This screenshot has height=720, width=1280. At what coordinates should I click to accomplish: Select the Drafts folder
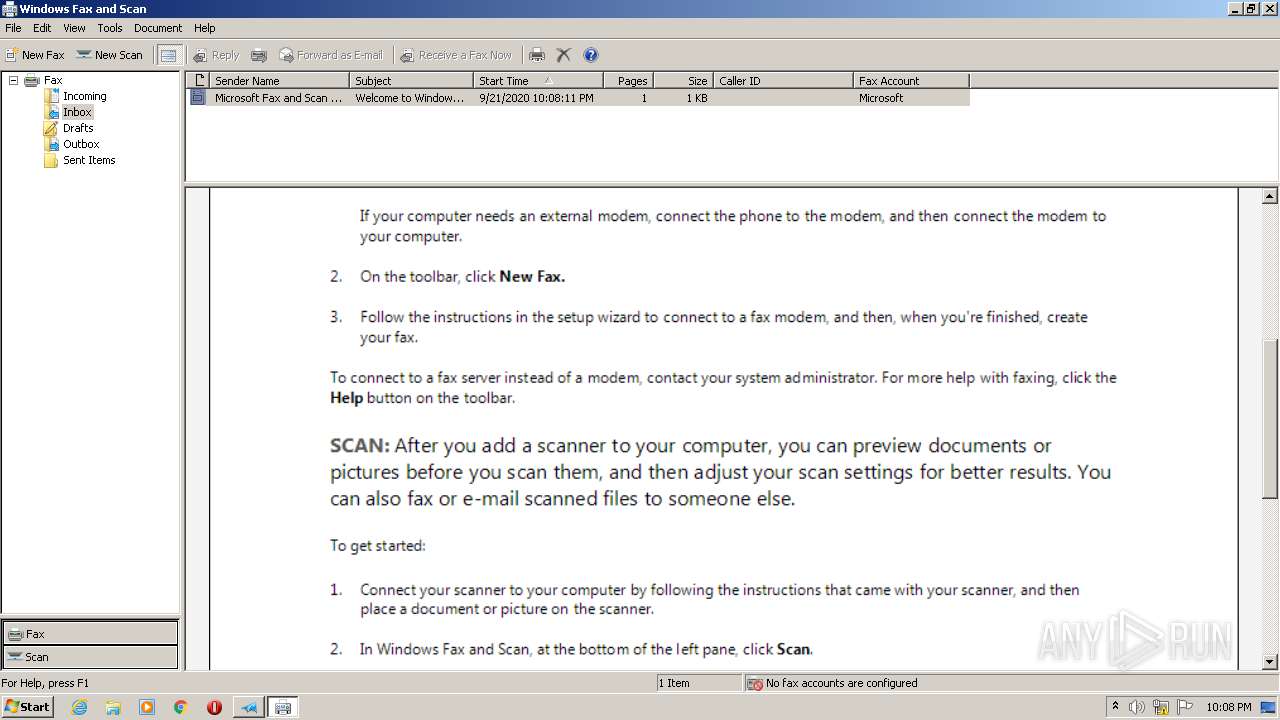click(x=78, y=128)
